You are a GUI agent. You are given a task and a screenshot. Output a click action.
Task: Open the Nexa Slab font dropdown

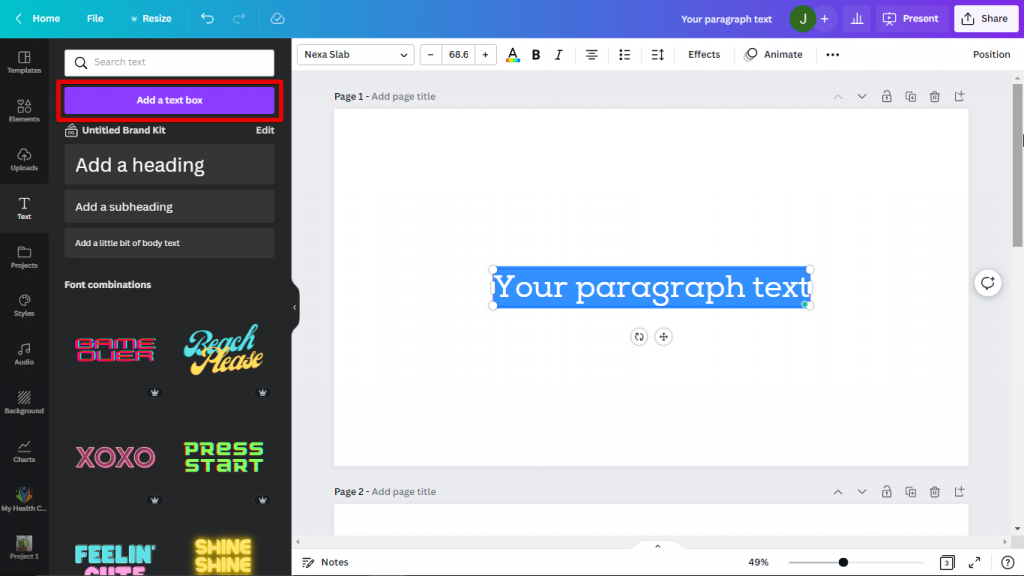coord(355,54)
